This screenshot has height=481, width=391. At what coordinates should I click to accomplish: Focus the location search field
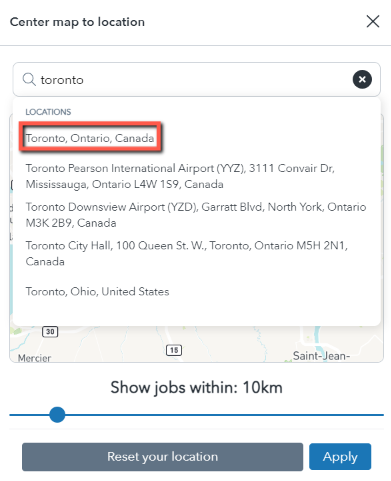(196, 80)
